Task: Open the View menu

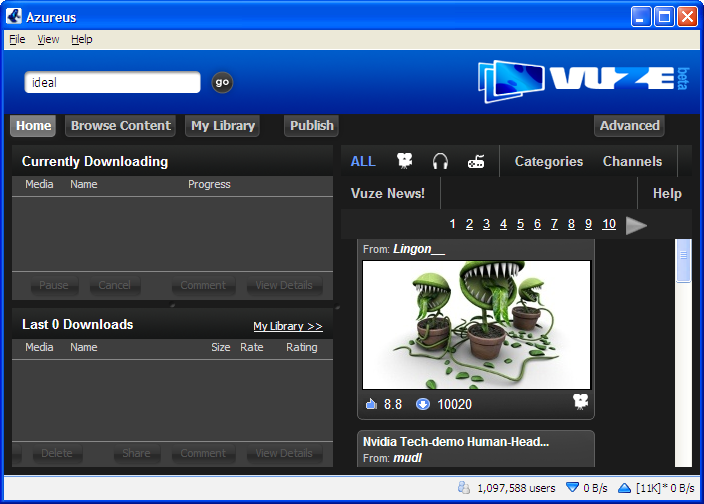Action: click(x=48, y=39)
